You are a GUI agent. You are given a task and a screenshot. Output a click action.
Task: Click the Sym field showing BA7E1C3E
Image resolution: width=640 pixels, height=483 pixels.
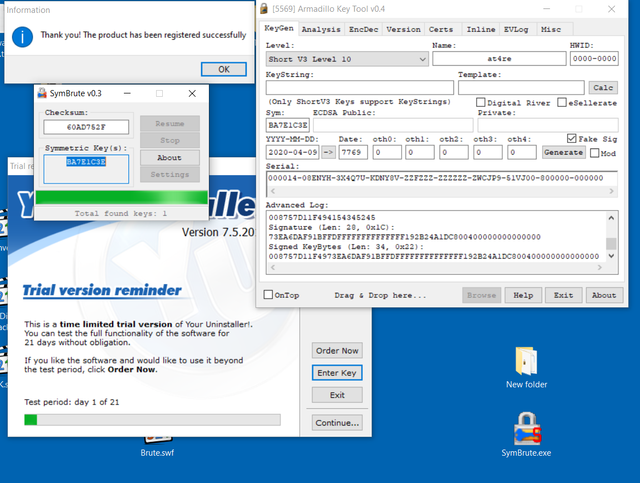[x=288, y=125]
